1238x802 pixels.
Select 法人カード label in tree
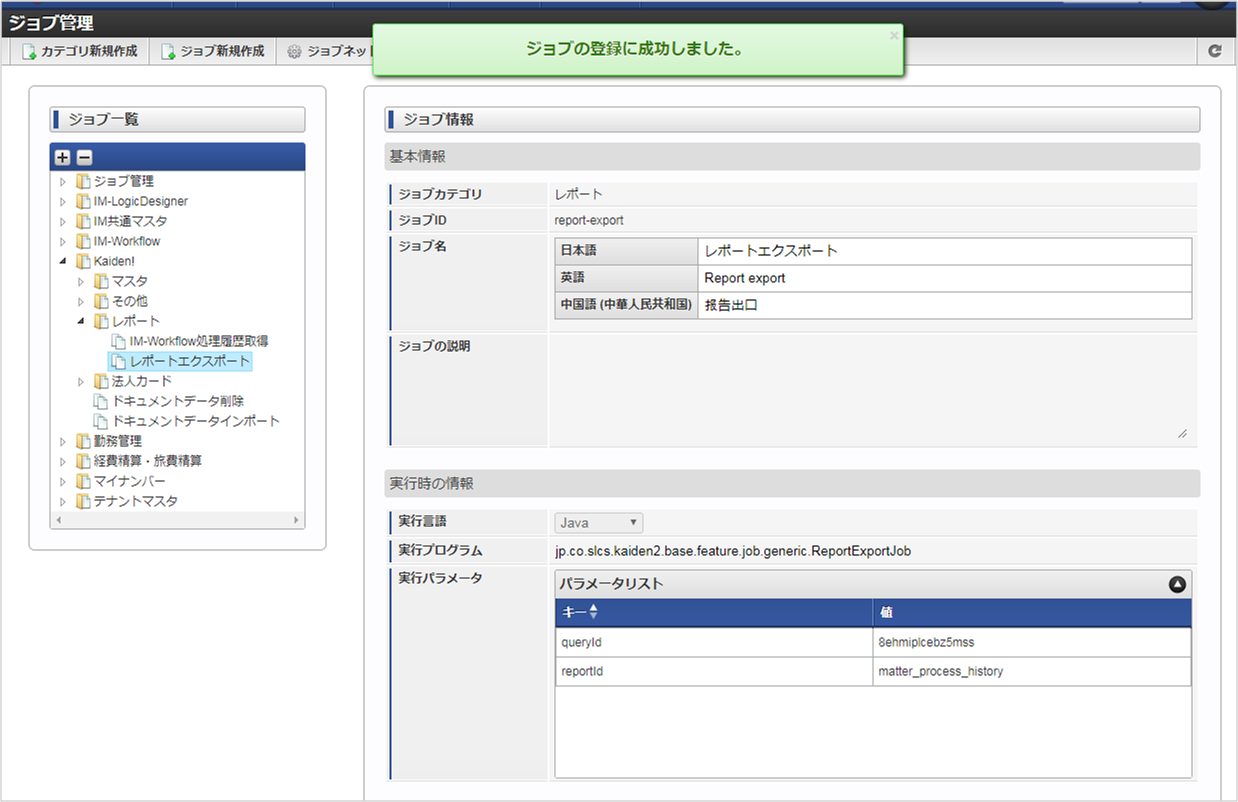tap(142, 381)
